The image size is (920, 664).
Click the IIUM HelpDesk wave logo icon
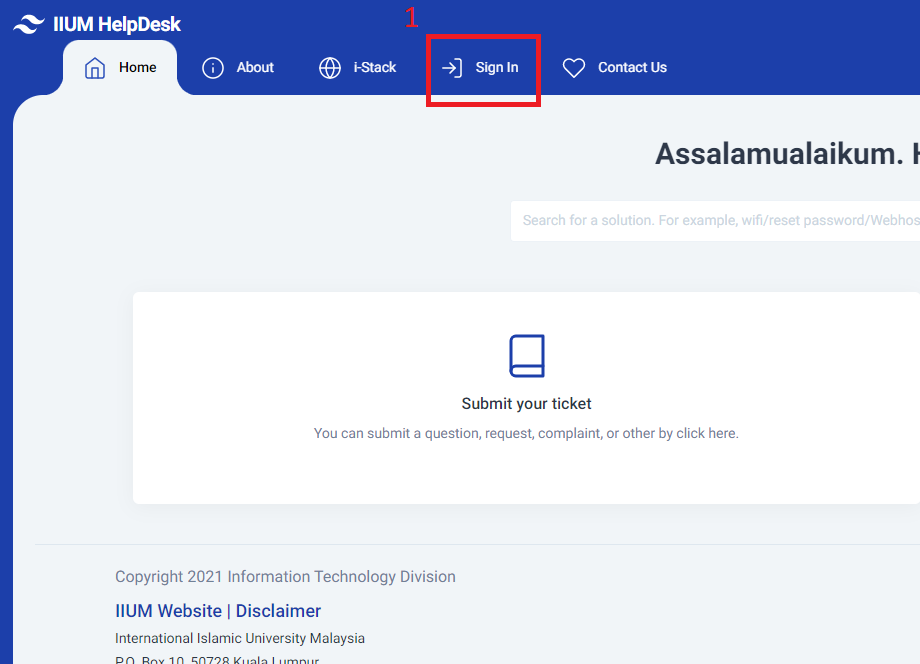pos(29,25)
